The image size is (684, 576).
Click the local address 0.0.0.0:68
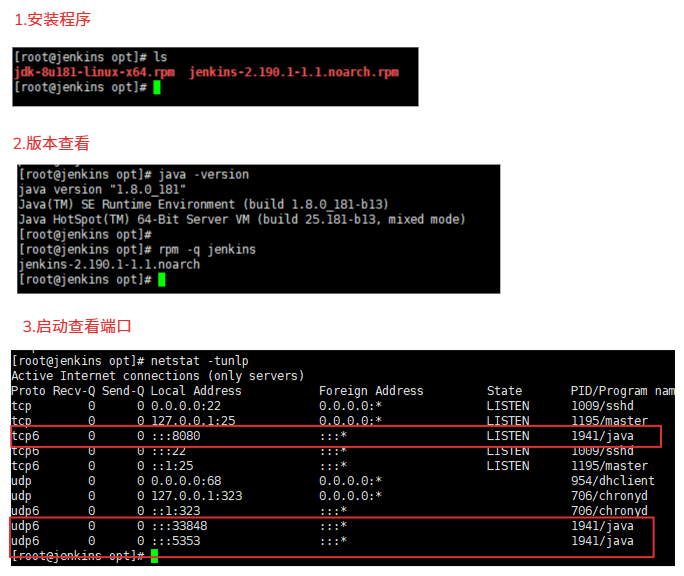click(x=186, y=481)
